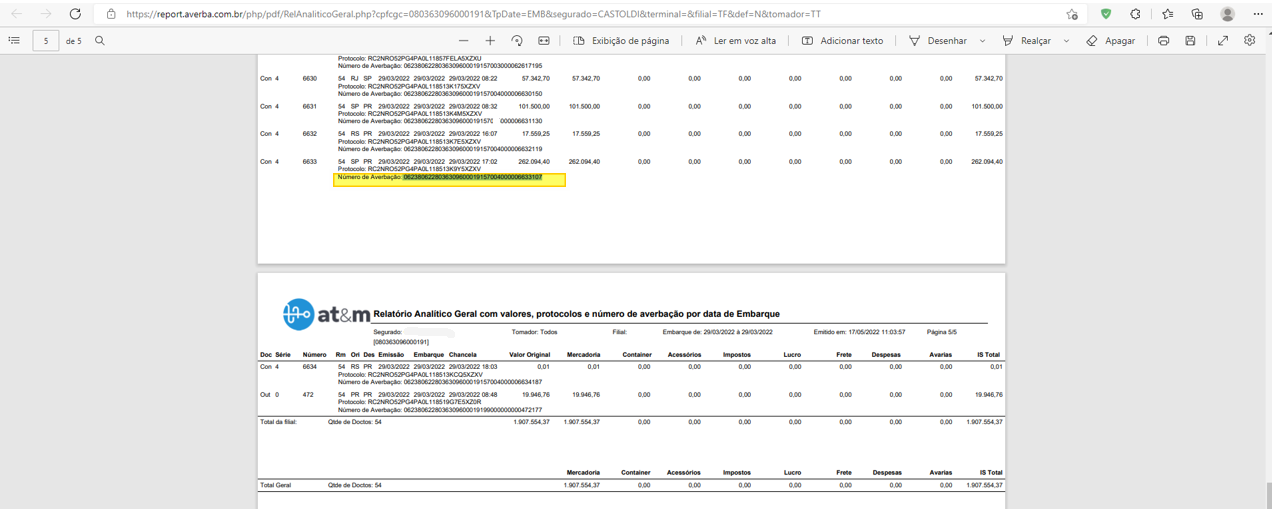Screen dimensions: 1272x509
Task: Click the Total Geral row label
Action: coord(275,485)
